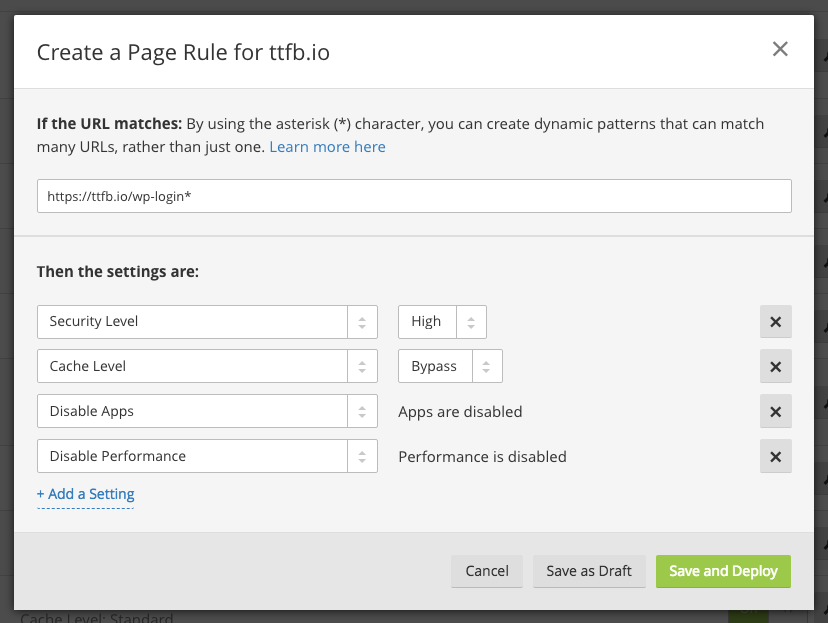Delete the Disable Performance setting row
The height and width of the screenshot is (623, 828).
[x=775, y=457]
